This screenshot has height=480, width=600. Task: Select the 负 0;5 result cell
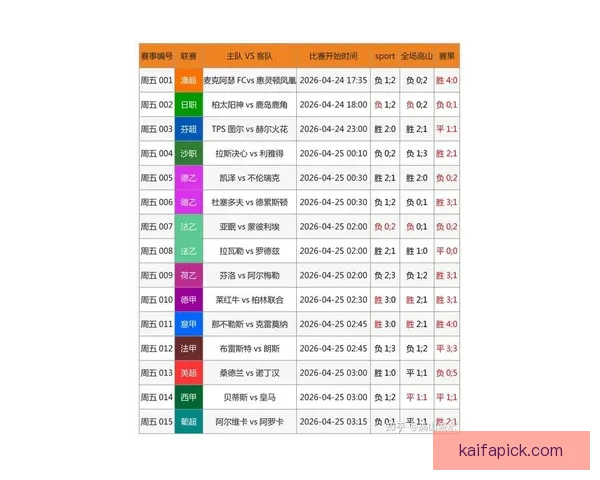pyautogui.click(x=447, y=373)
